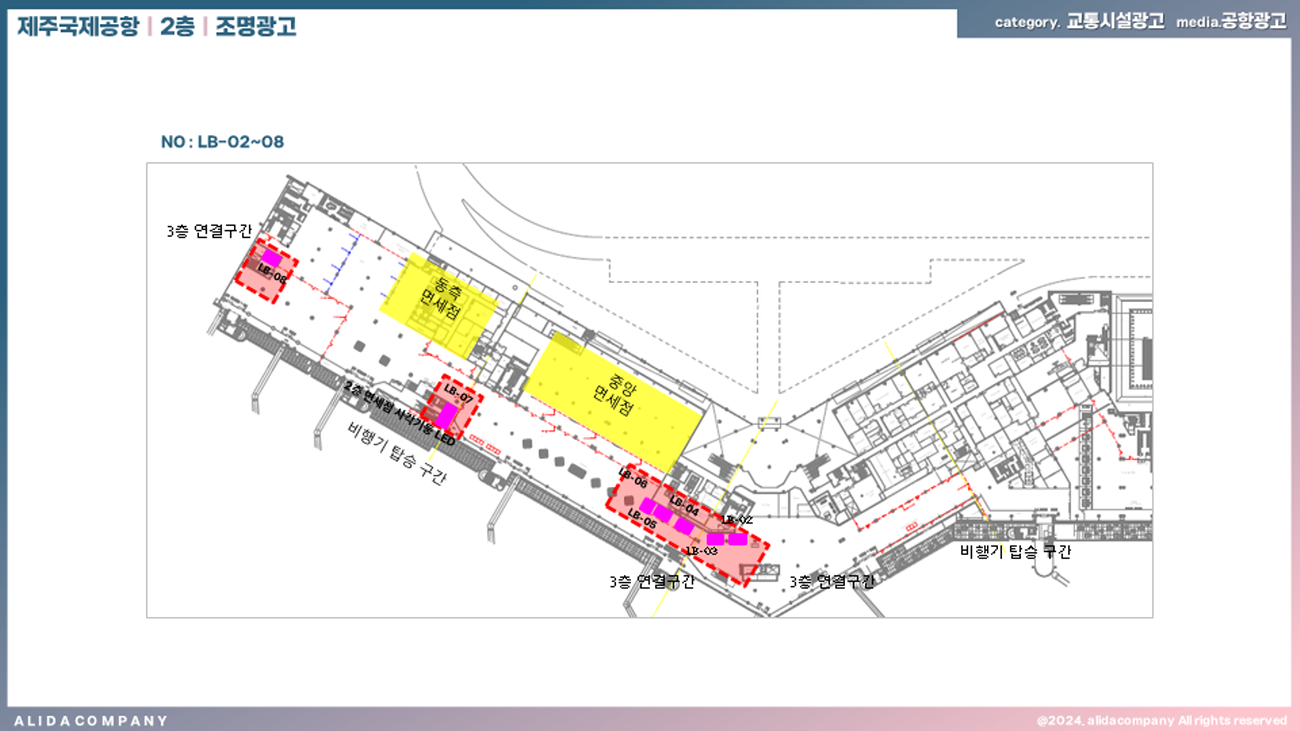Click the magenta marker inside the LB-08 zone
The height and width of the screenshot is (731, 1300).
[x=270, y=258]
